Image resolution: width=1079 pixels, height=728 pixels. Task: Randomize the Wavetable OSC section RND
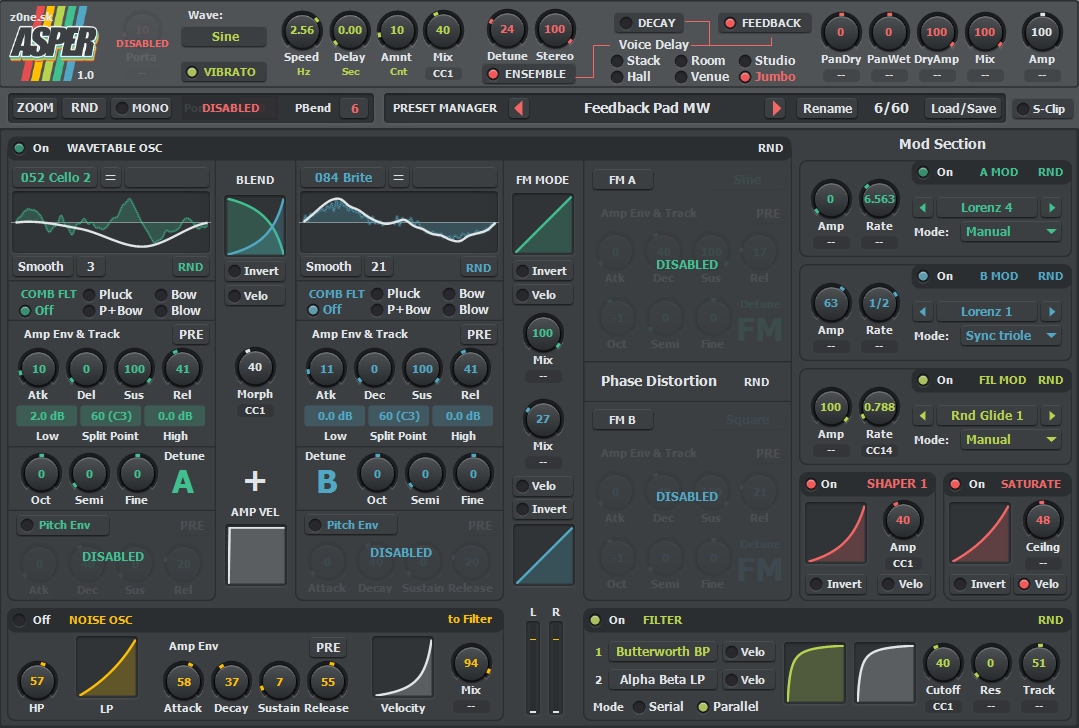[771, 148]
